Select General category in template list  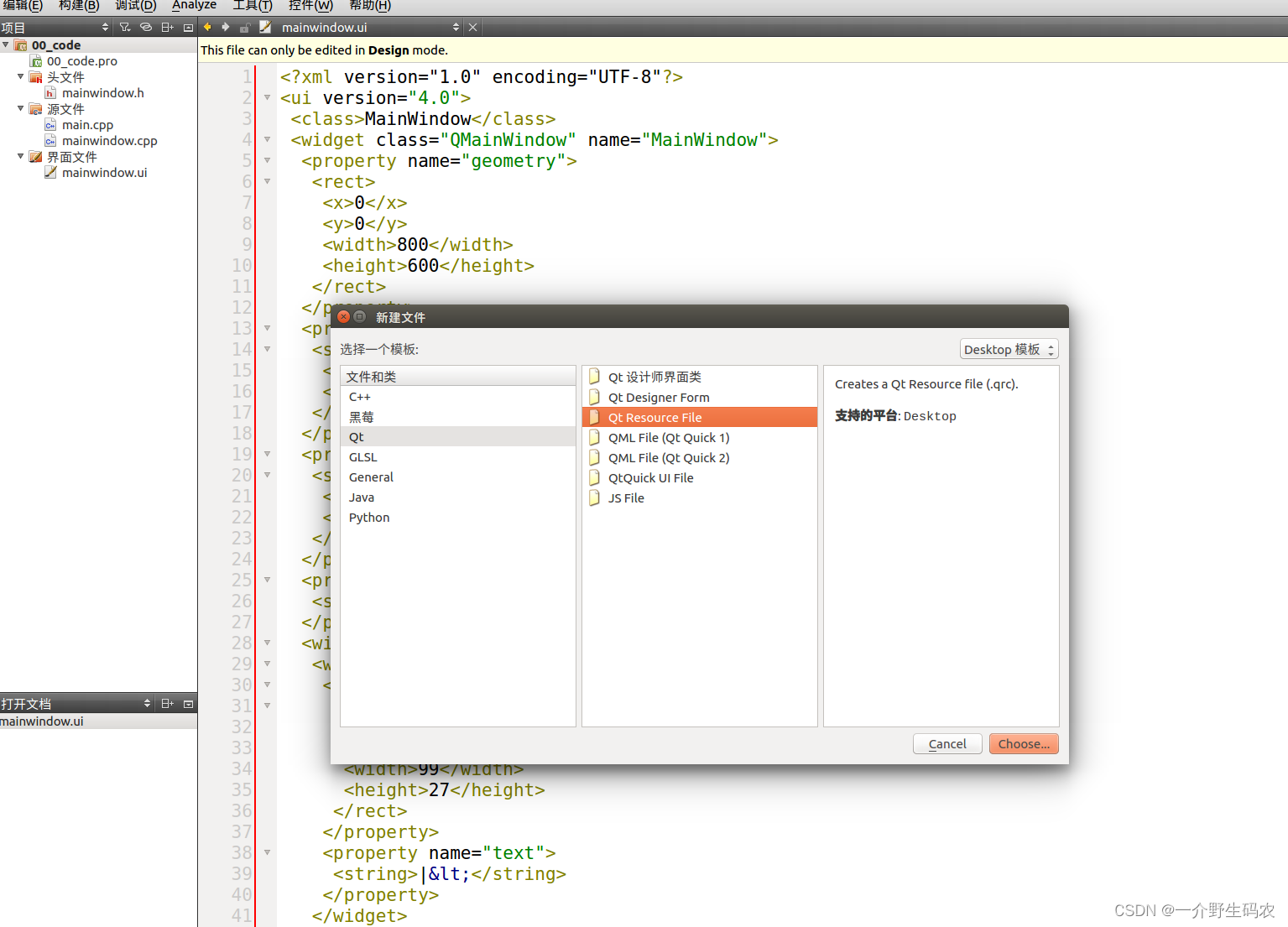458,477
